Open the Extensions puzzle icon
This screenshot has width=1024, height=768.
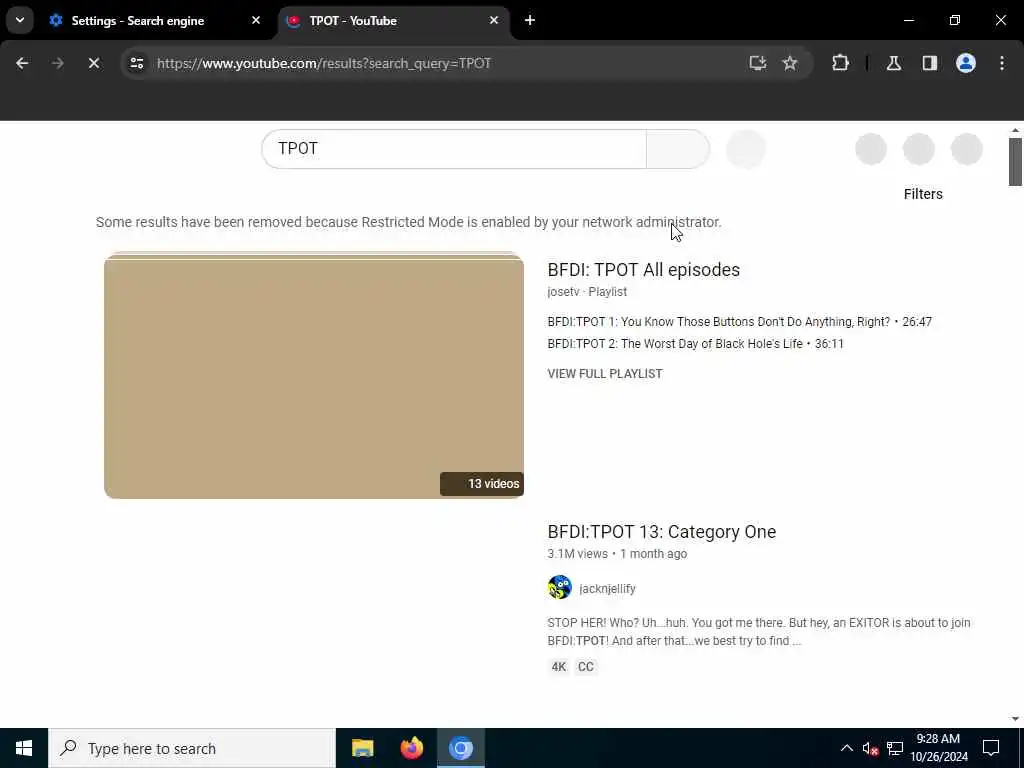[x=840, y=63]
